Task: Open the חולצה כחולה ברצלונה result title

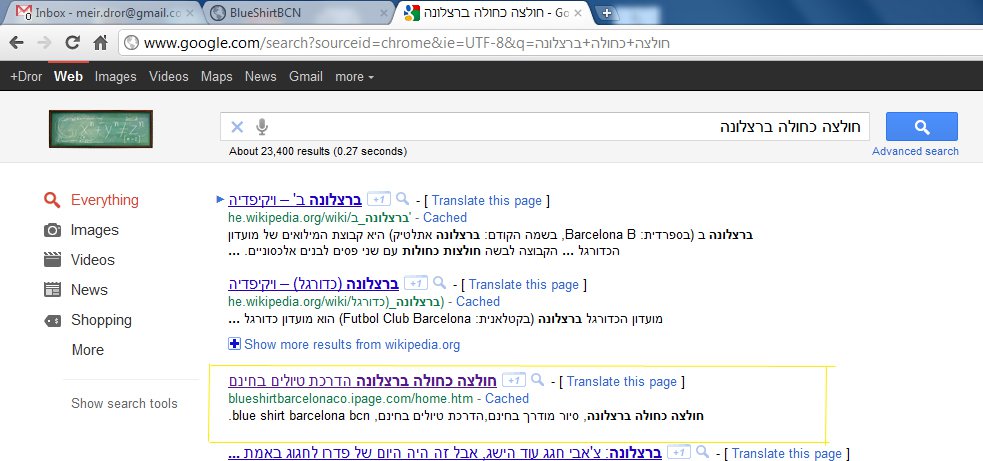Action: 362,381
